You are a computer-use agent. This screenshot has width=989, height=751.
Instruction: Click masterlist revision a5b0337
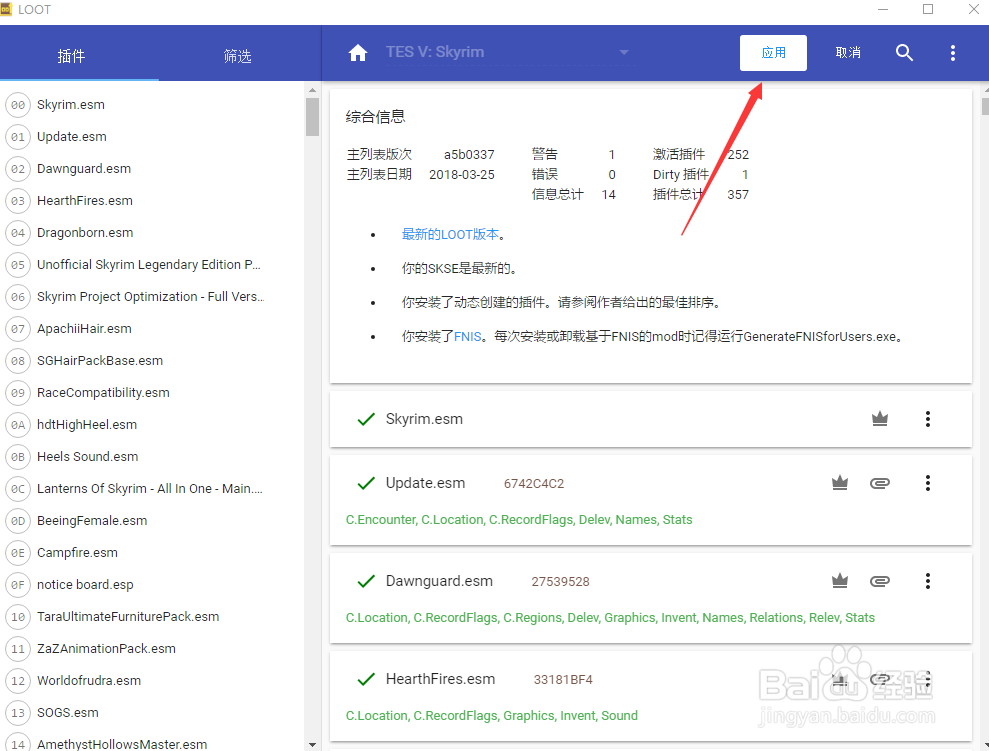(469, 155)
